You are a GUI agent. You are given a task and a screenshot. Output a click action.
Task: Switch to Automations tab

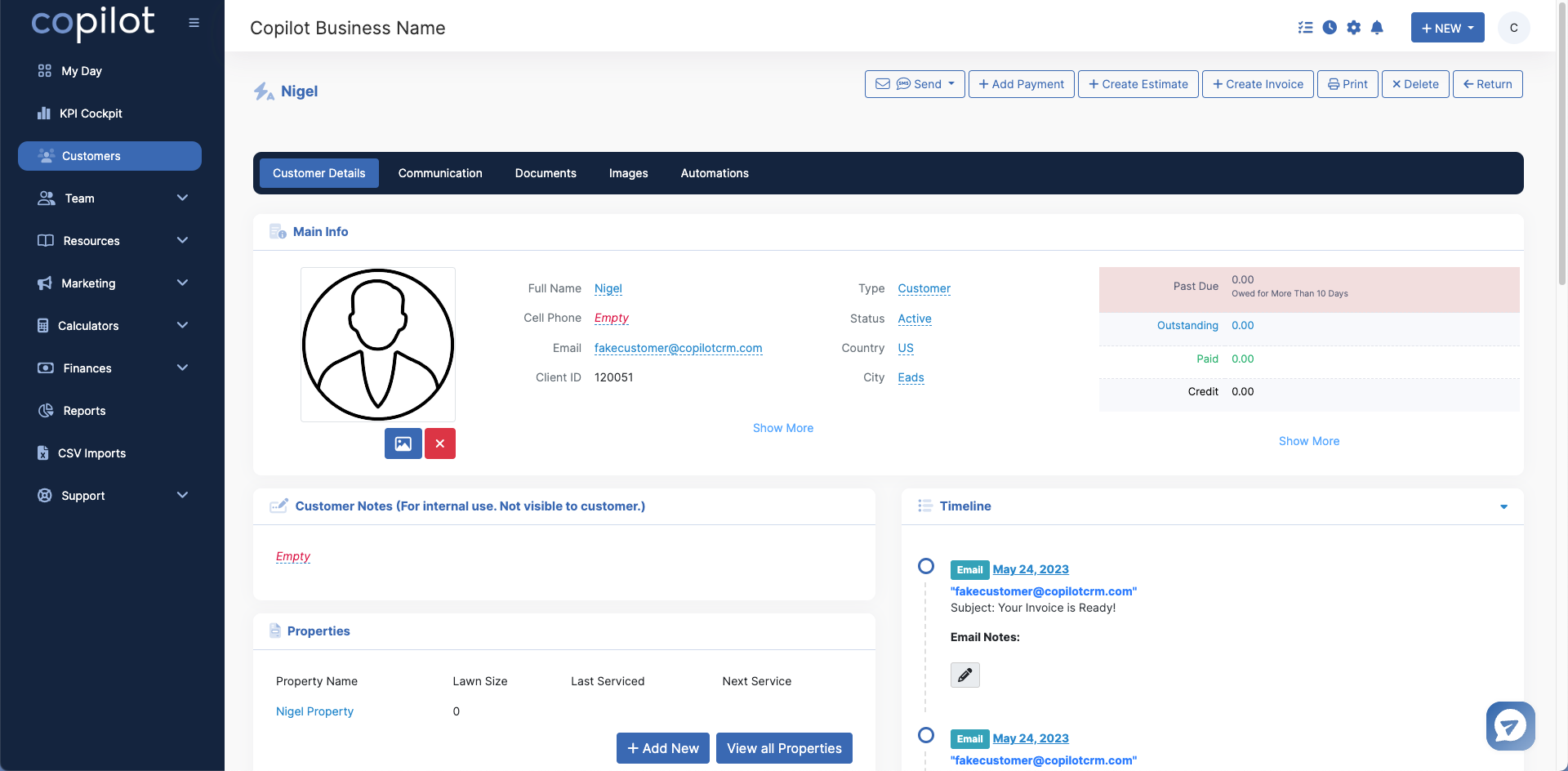715,173
